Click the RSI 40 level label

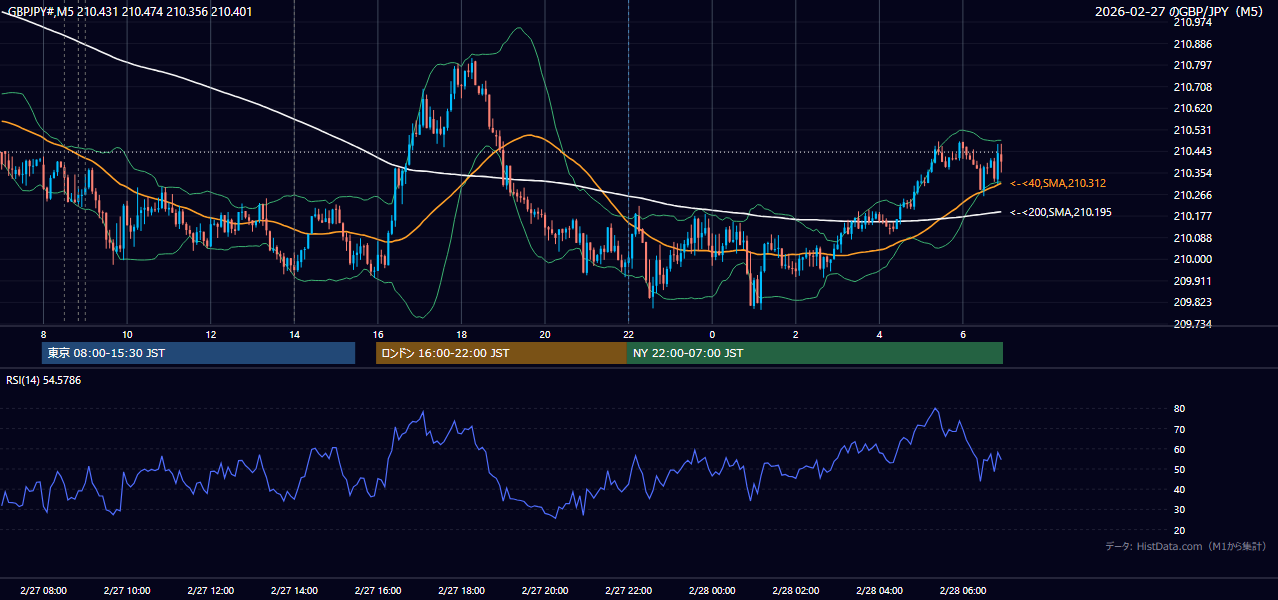(x=1179, y=489)
